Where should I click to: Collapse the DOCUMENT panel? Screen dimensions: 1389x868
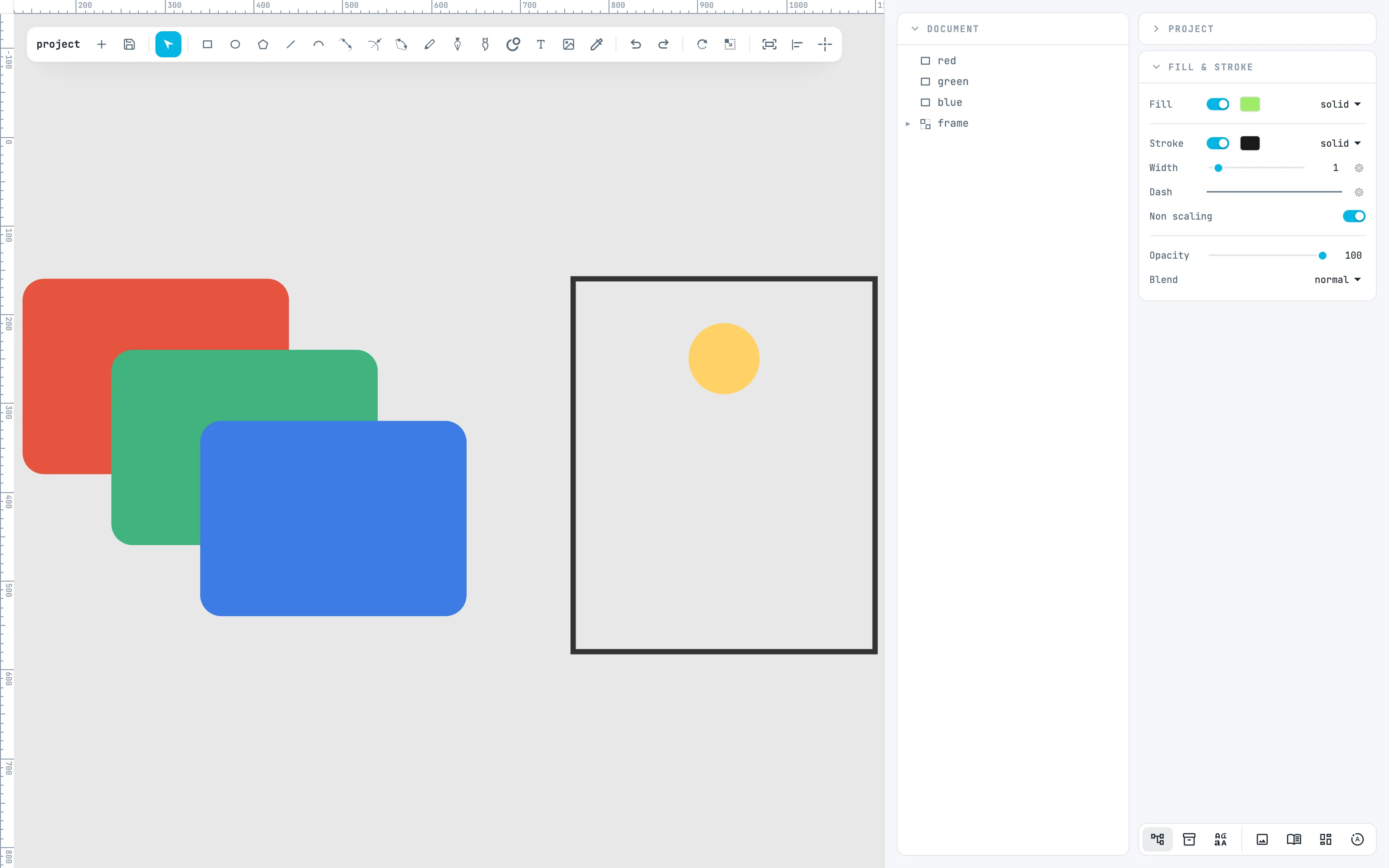click(x=915, y=29)
